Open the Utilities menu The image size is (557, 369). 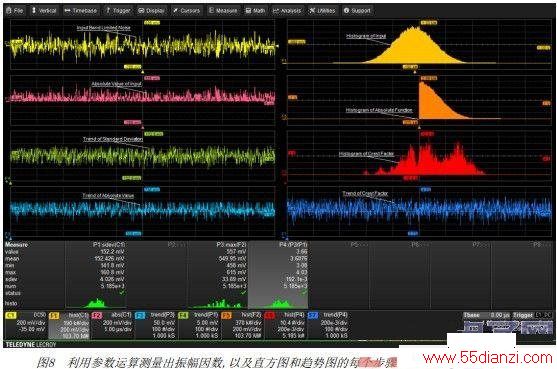(323, 10)
